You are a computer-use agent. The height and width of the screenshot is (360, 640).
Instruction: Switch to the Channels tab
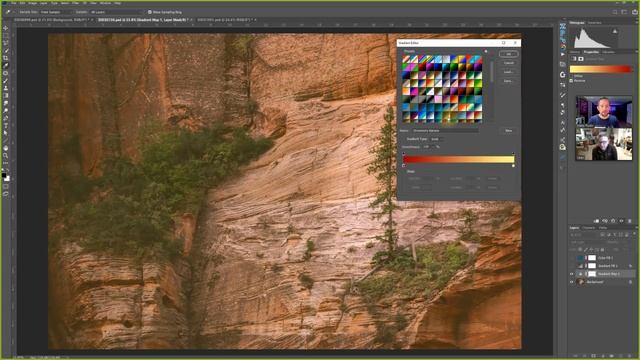[x=588, y=228]
